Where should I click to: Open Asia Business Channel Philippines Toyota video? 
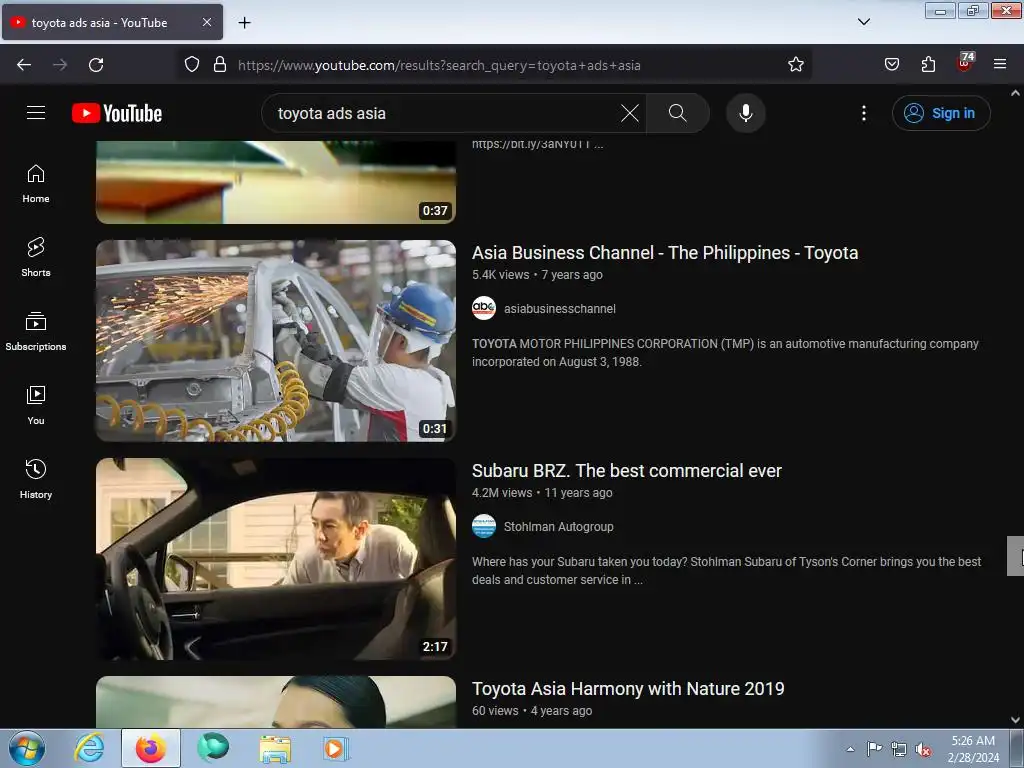click(x=665, y=253)
